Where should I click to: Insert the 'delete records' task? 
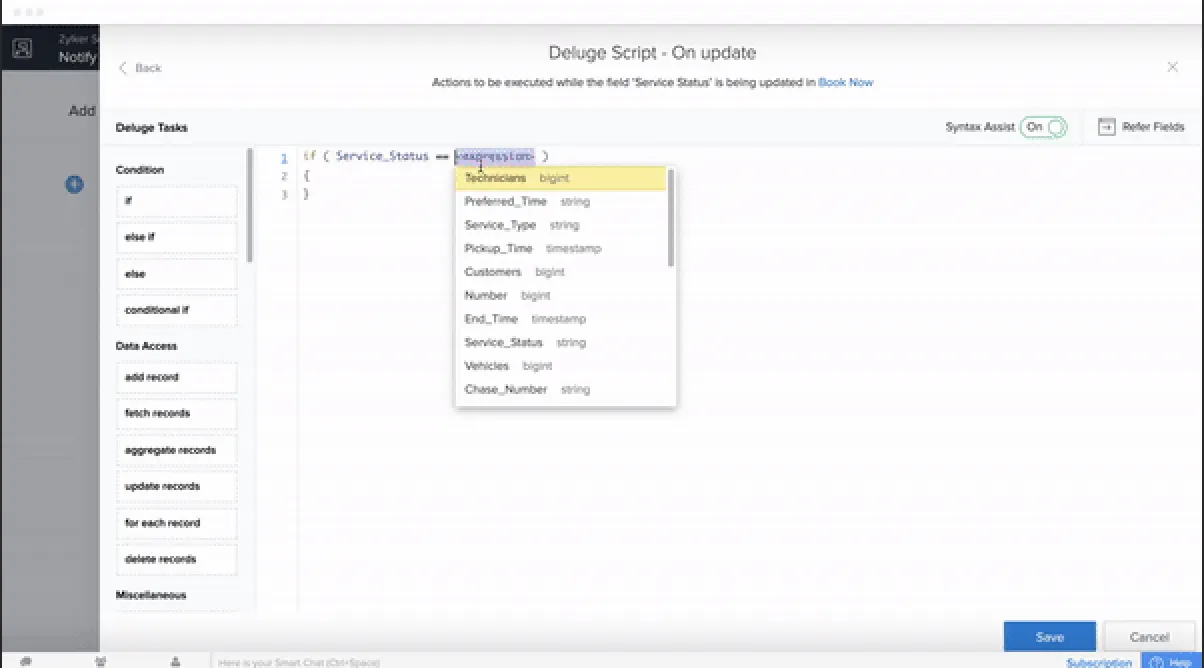click(177, 559)
